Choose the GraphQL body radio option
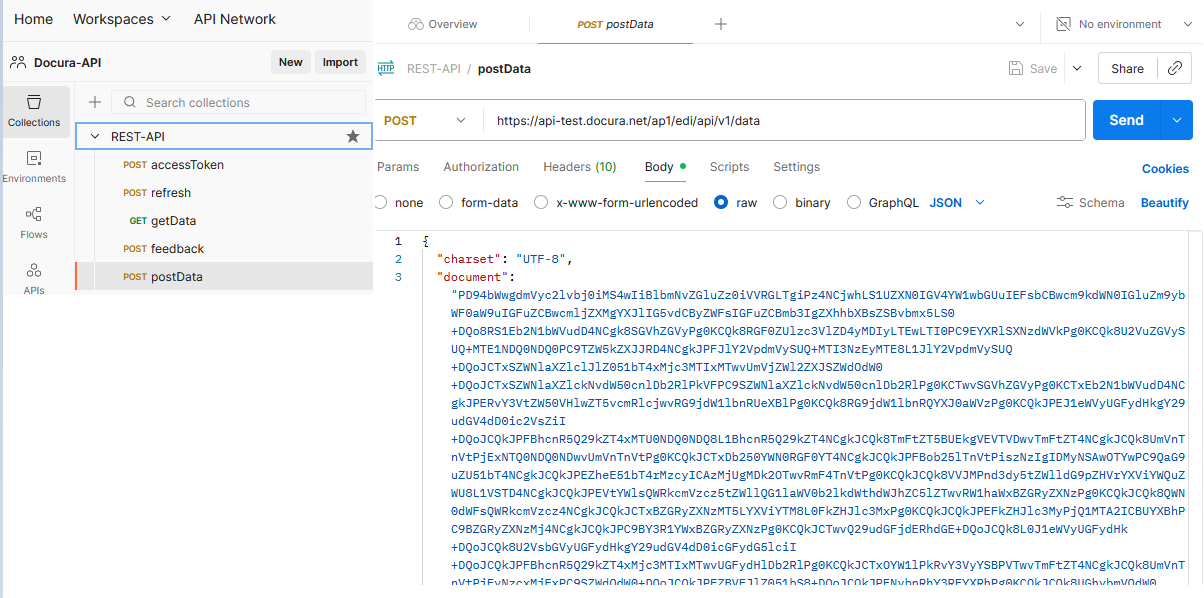The height and width of the screenshot is (598, 1204). [x=854, y=203]
